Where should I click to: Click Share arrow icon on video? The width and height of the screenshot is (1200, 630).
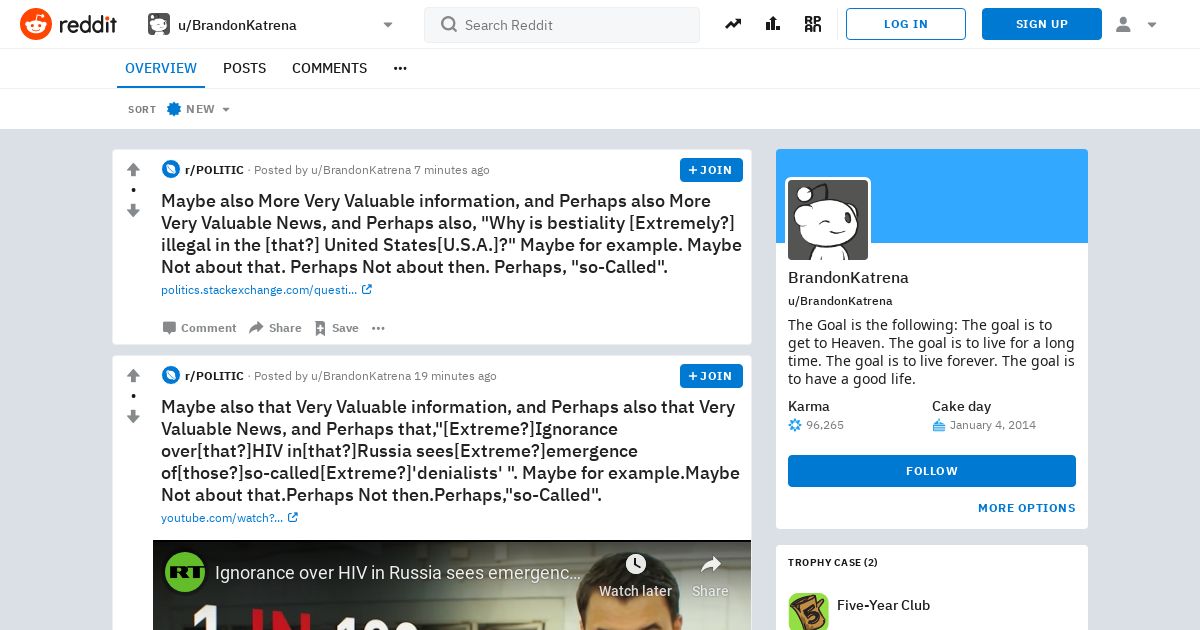(x=710, y=565)
